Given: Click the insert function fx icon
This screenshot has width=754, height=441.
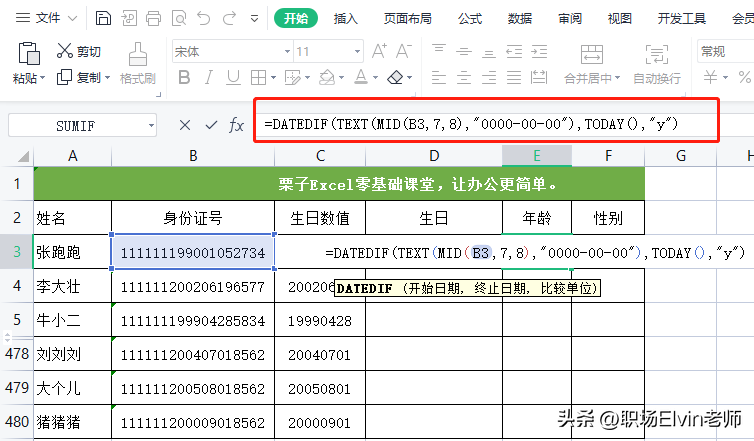Looking at the screenshot, I should 237,125.
